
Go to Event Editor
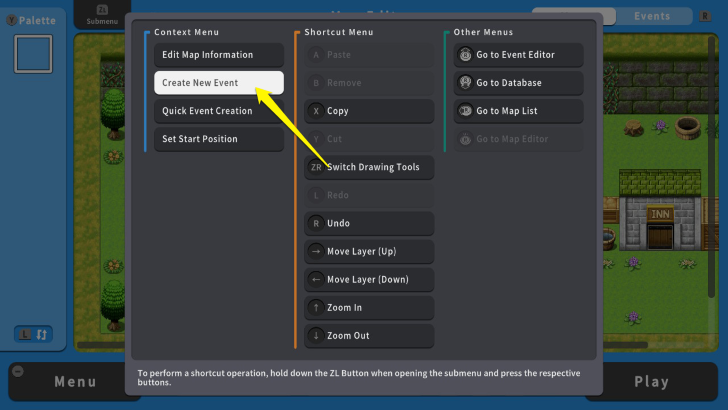point(518,55)
